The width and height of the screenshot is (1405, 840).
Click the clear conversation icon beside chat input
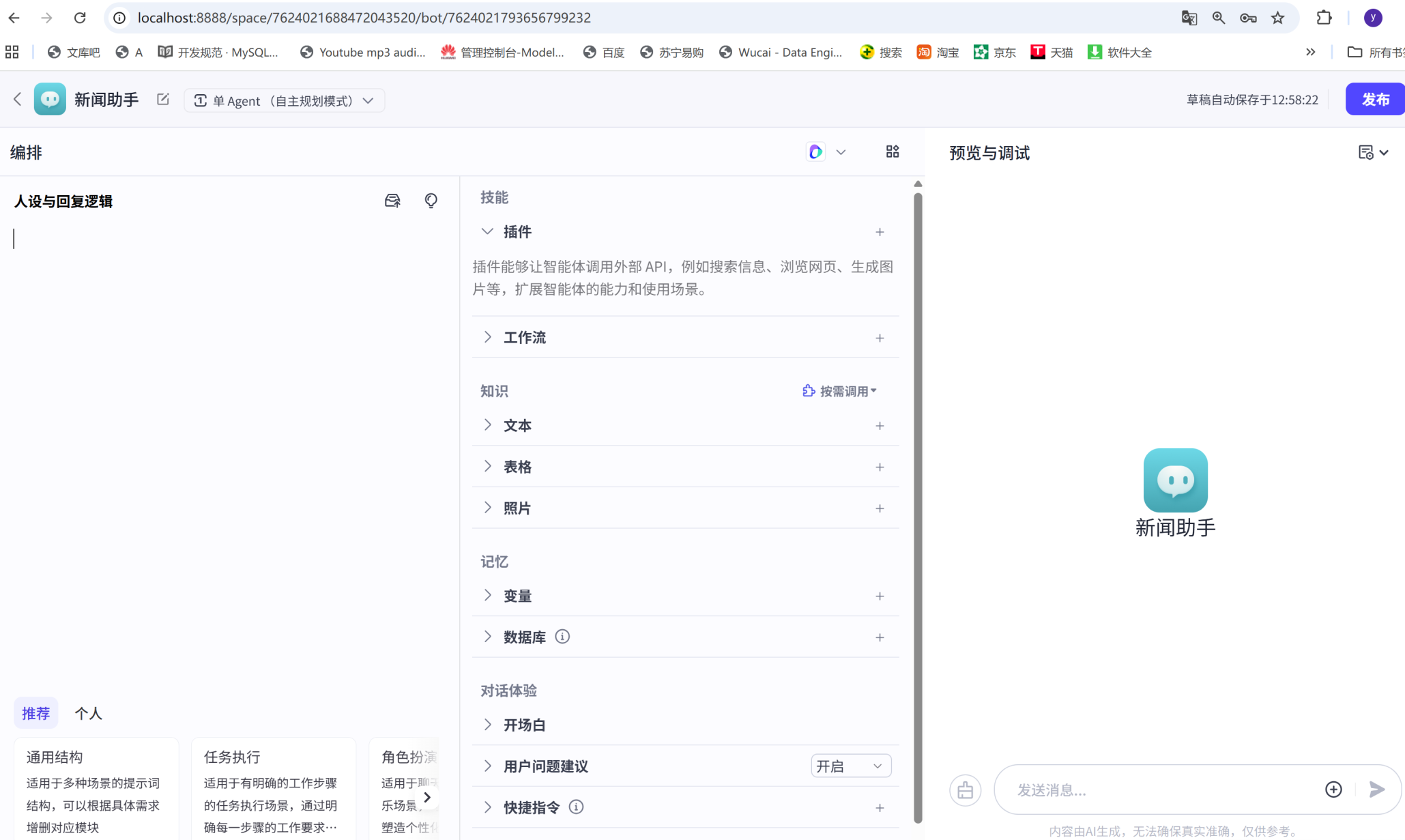tap(965, 790)
